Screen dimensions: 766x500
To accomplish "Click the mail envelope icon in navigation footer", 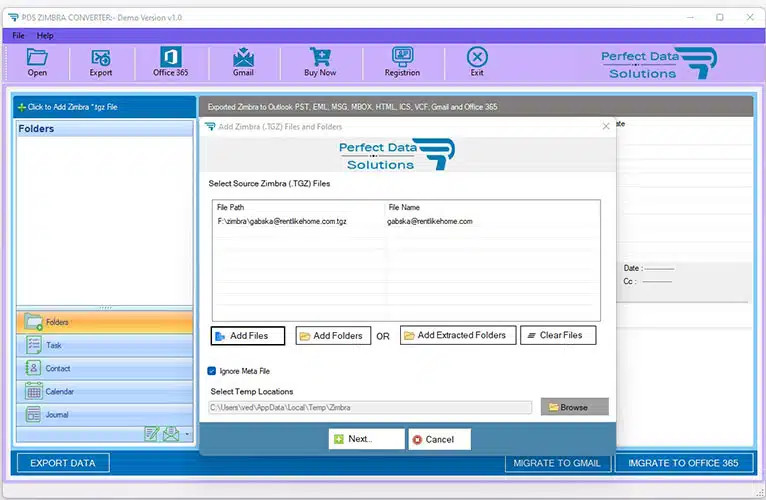I will tap(171, 434).
